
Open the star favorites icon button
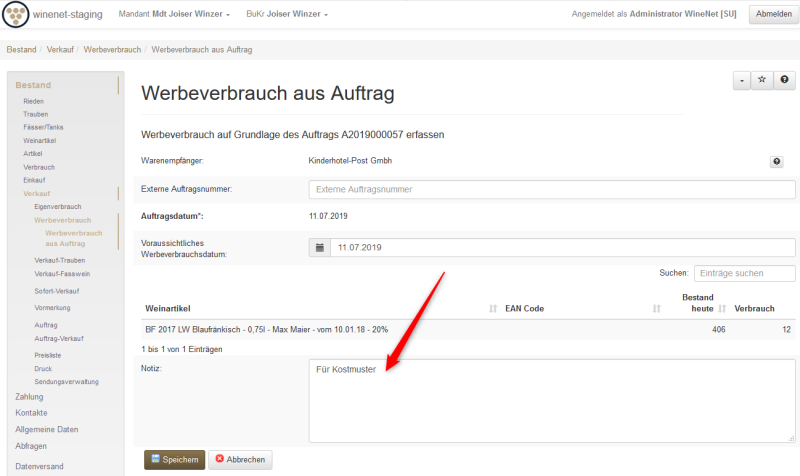pyautogui.click(x=762, y=80)
